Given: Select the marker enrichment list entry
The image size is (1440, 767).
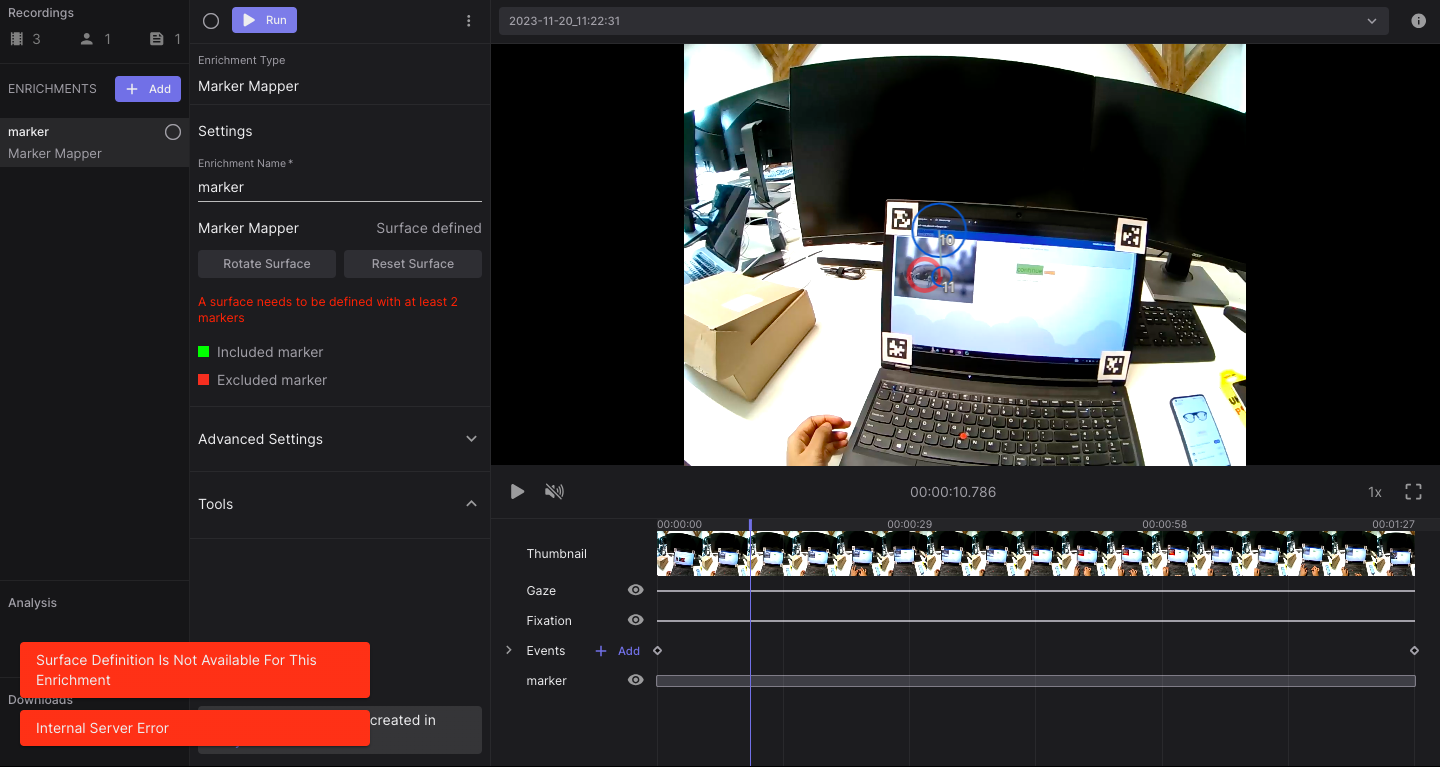Looking at the screenshot, I should 94,142.
